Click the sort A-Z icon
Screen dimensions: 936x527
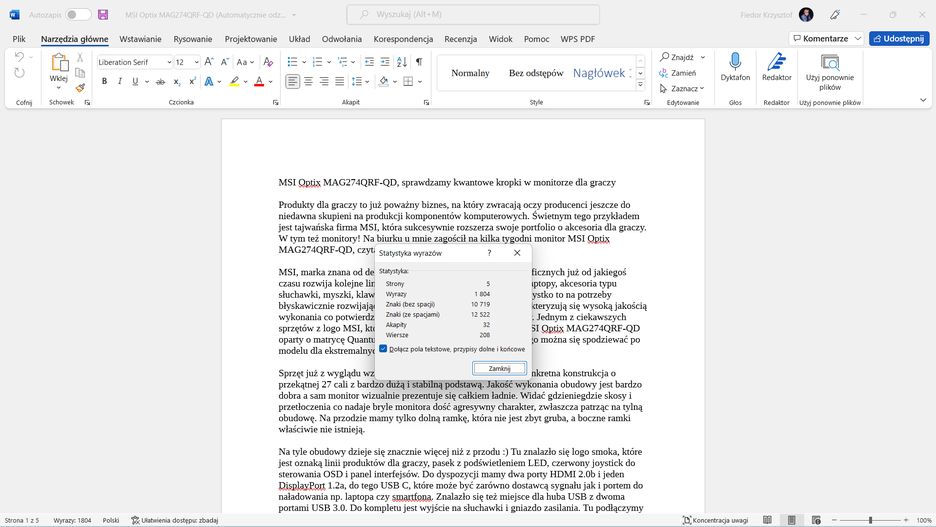(400, 62)
